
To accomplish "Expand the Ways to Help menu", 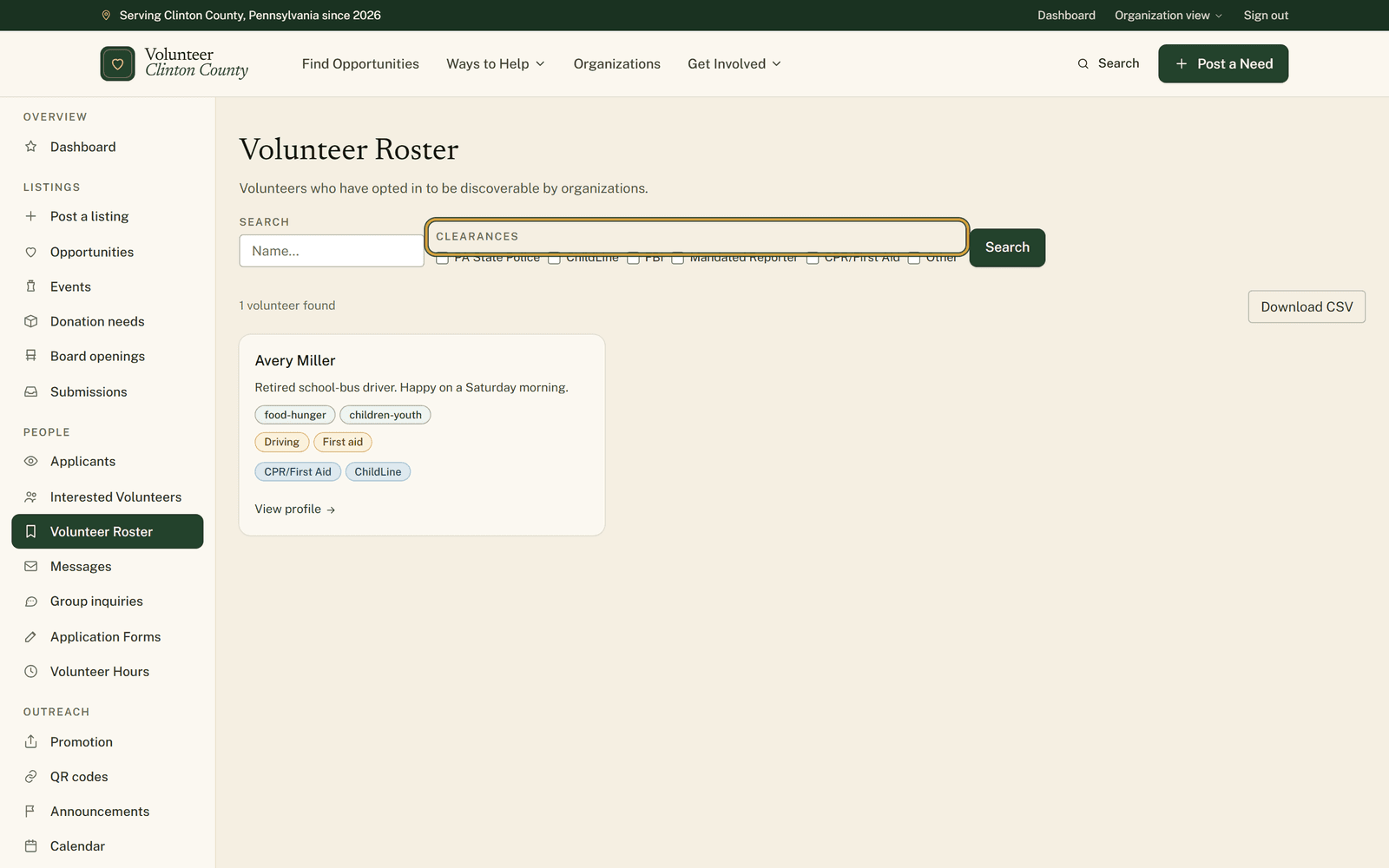I will 496,63.
